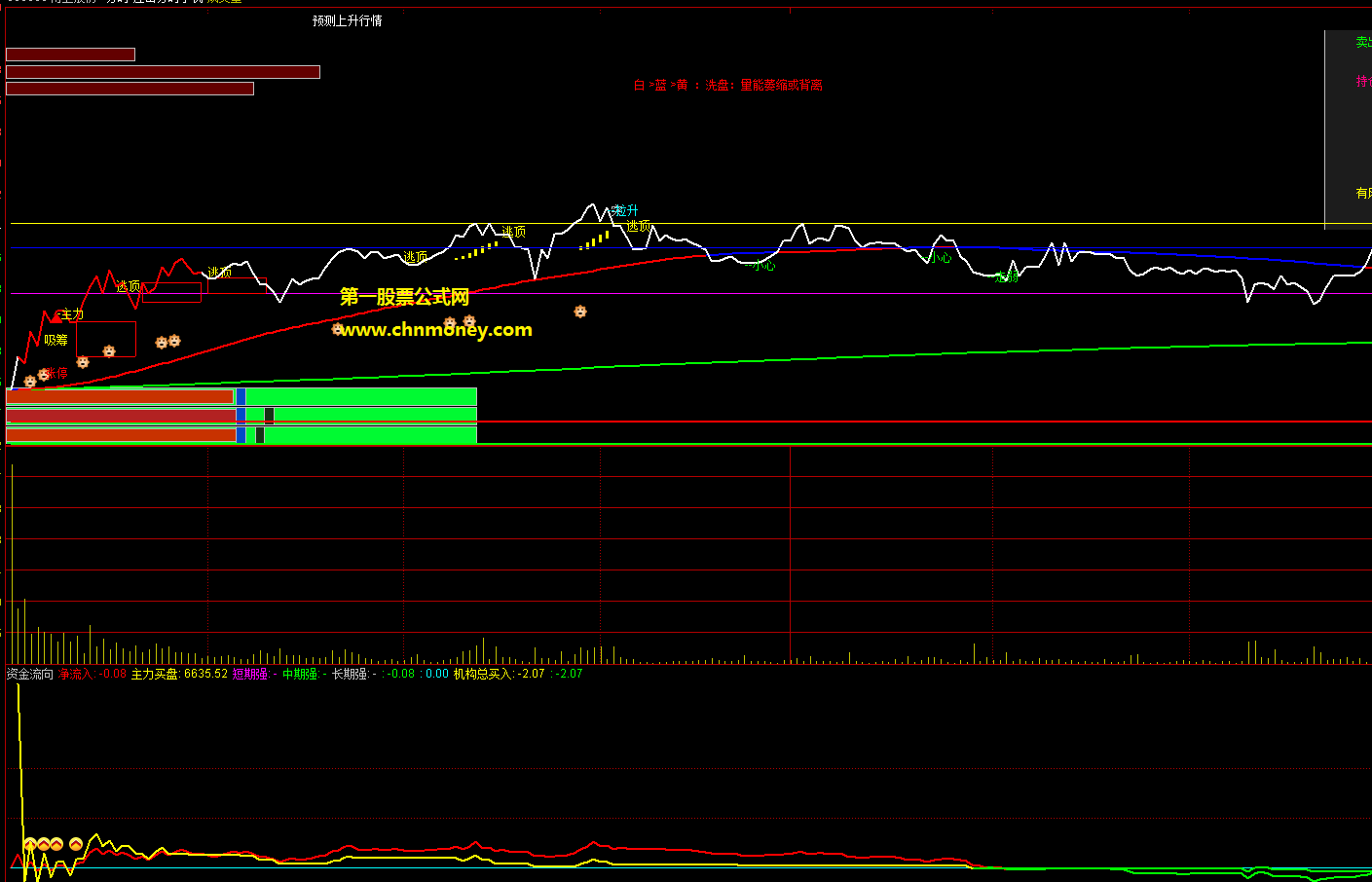Screen dimensions: 1372x882
Task: Click the 主力 red triangle marker
Action: click(56, 318)
